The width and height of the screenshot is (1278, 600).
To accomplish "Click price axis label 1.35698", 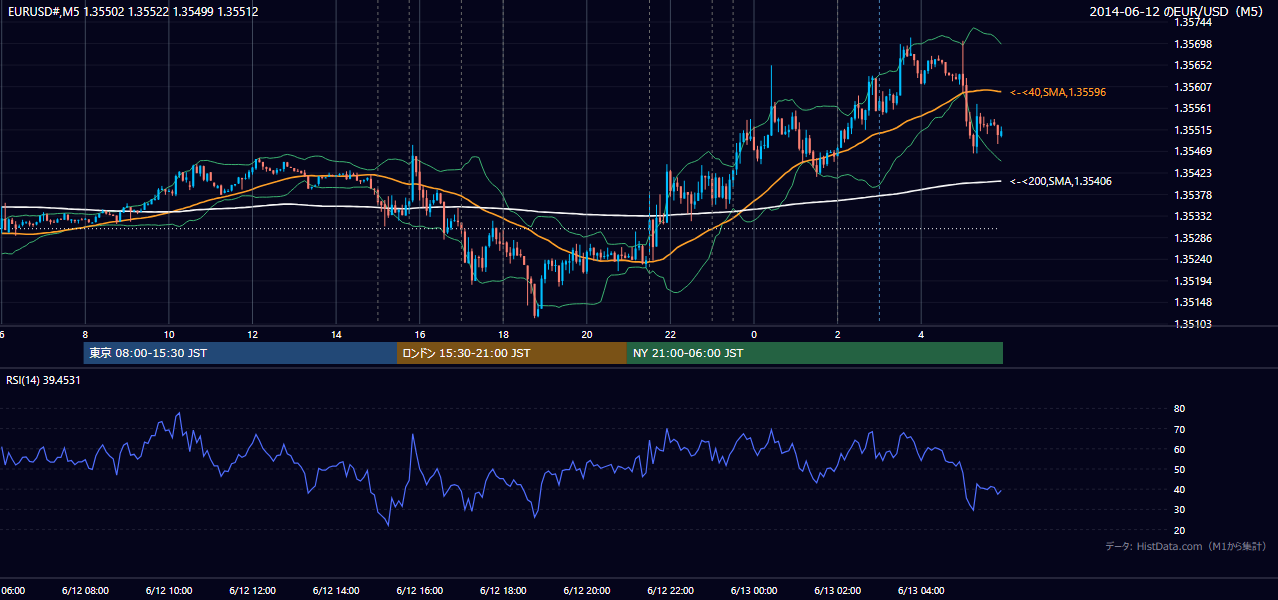I will (1193, 44).
